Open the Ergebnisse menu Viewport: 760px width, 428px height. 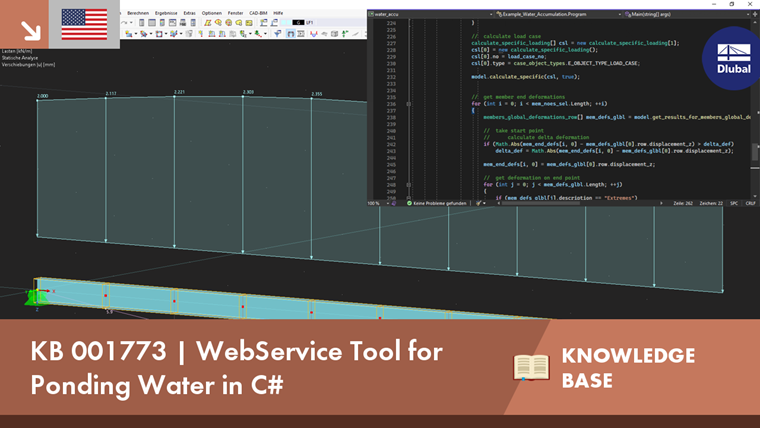point(166,13)
